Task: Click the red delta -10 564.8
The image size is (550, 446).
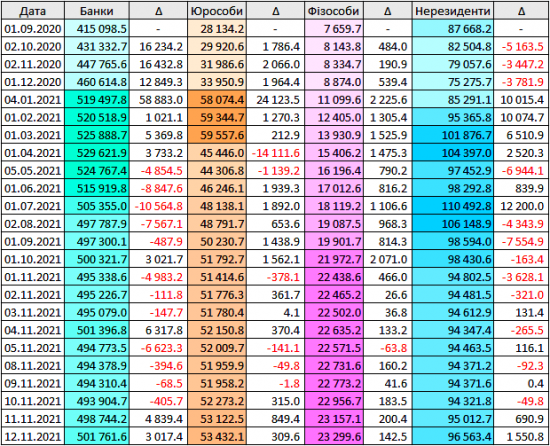Action: click(x=158, y=206)
